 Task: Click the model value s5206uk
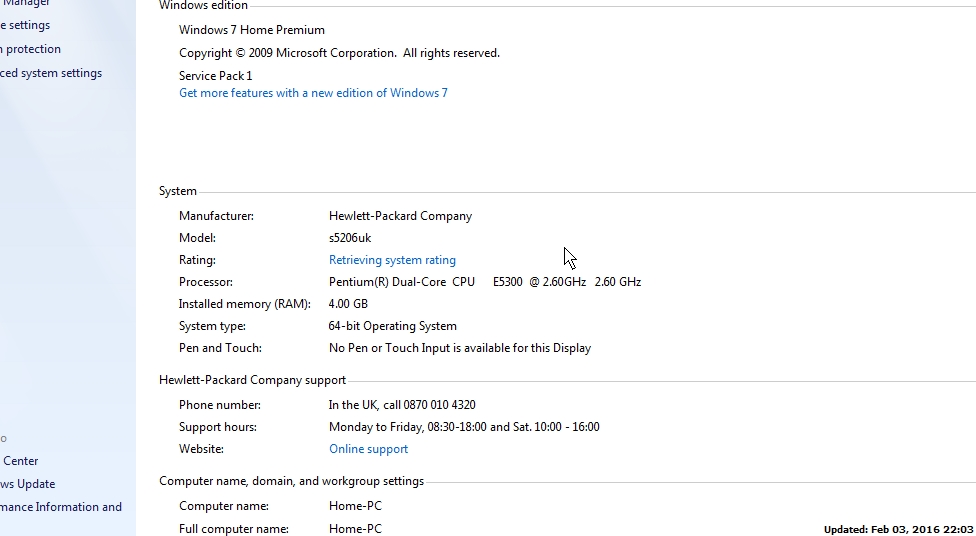point(350,238)
